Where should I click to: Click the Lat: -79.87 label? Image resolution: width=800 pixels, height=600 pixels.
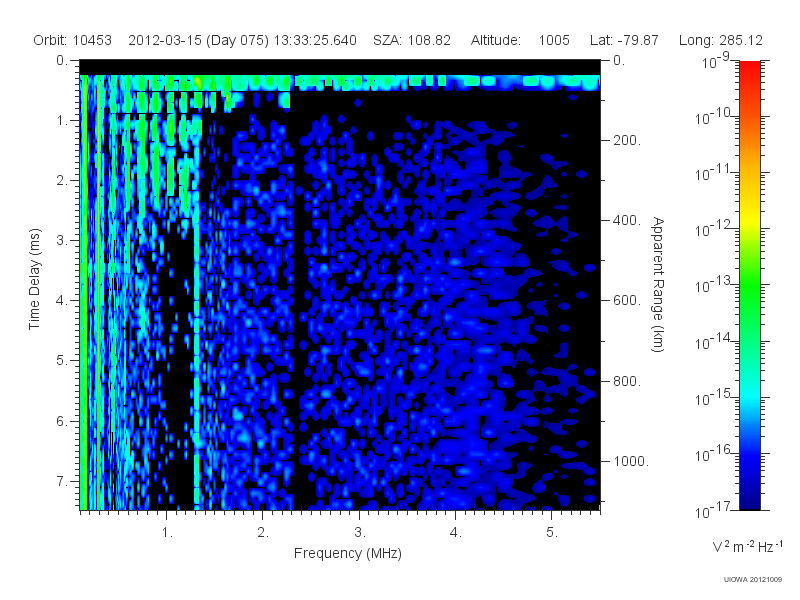[x=624, y=40]
